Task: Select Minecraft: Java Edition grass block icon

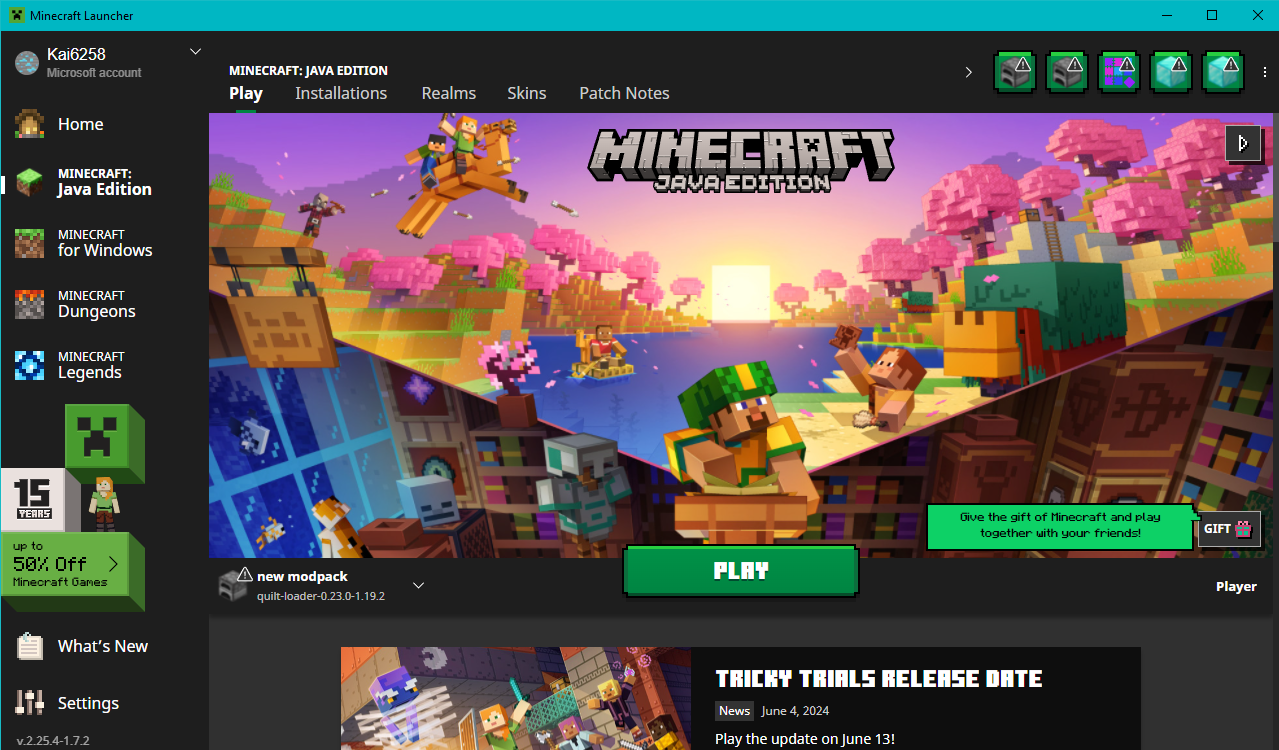Action: 29,182
